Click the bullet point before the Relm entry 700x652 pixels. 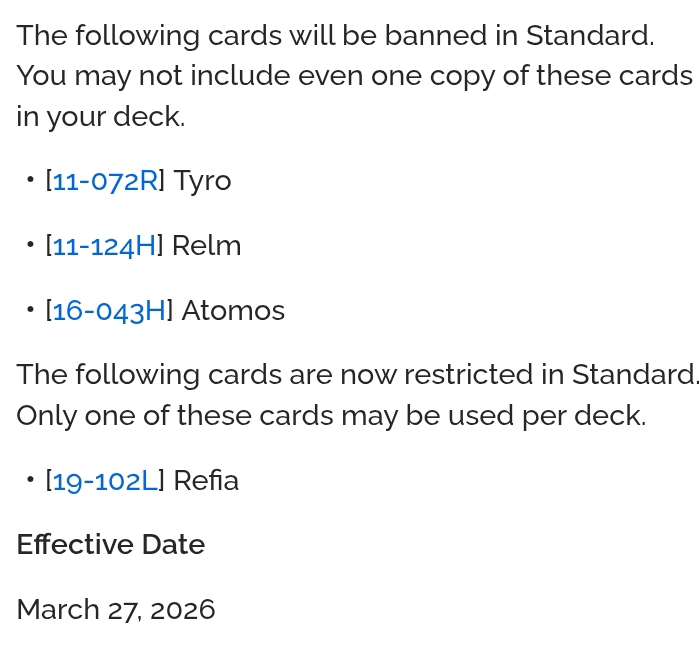point(31,246)
